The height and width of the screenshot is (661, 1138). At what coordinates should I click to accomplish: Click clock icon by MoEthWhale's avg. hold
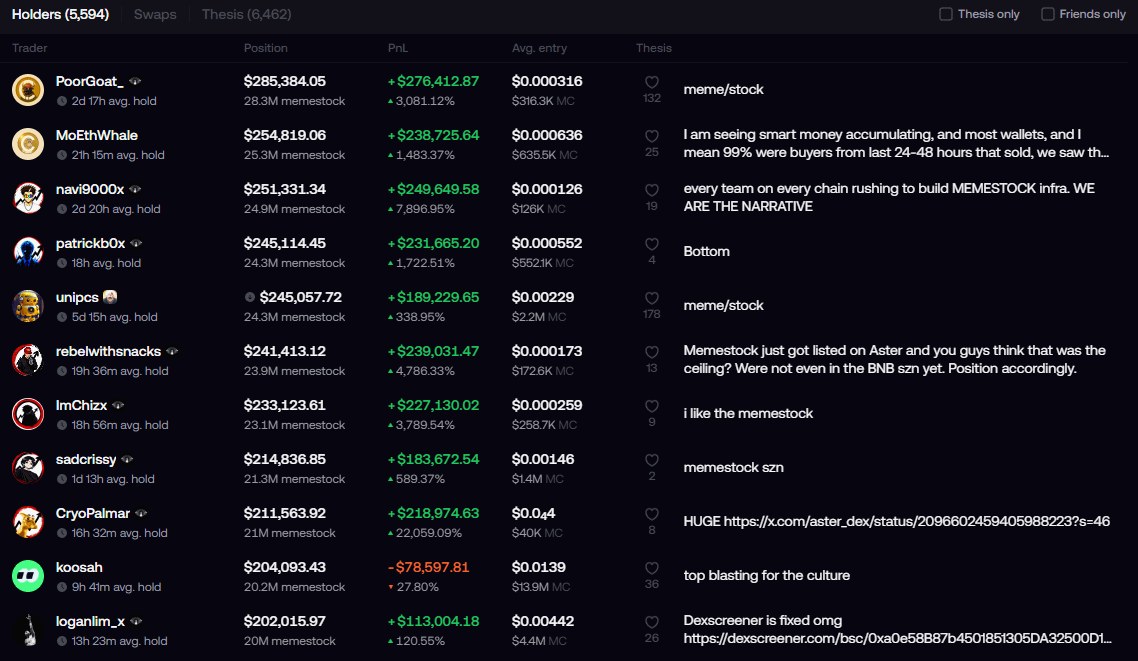[x=62, y=155]
